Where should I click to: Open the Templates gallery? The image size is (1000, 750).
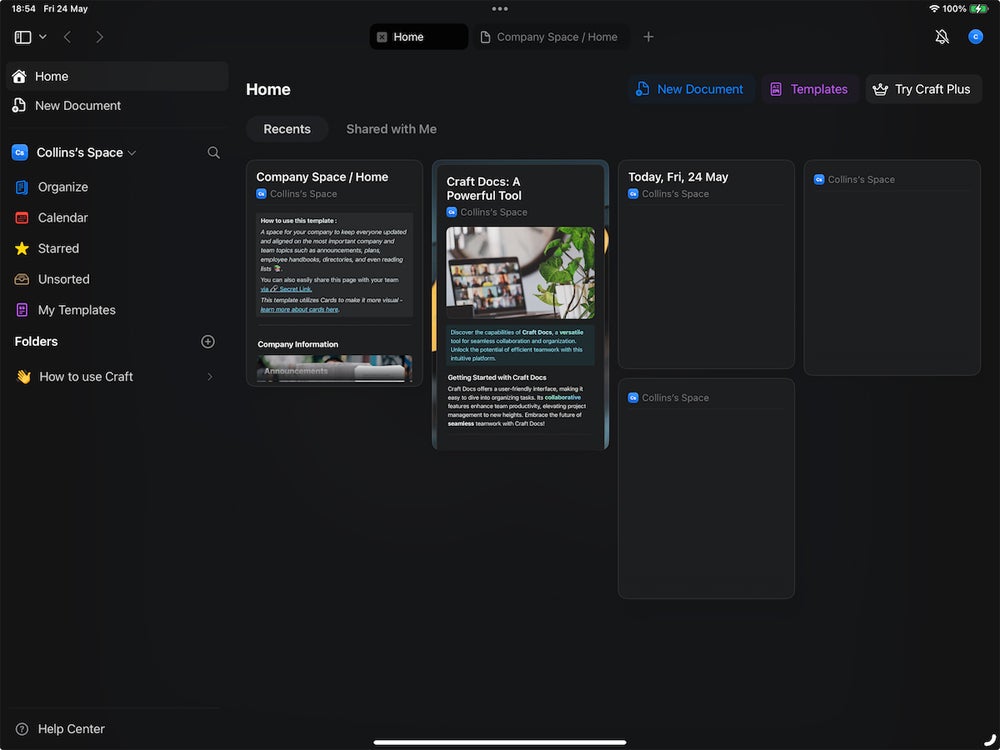(x=810, y=89)
